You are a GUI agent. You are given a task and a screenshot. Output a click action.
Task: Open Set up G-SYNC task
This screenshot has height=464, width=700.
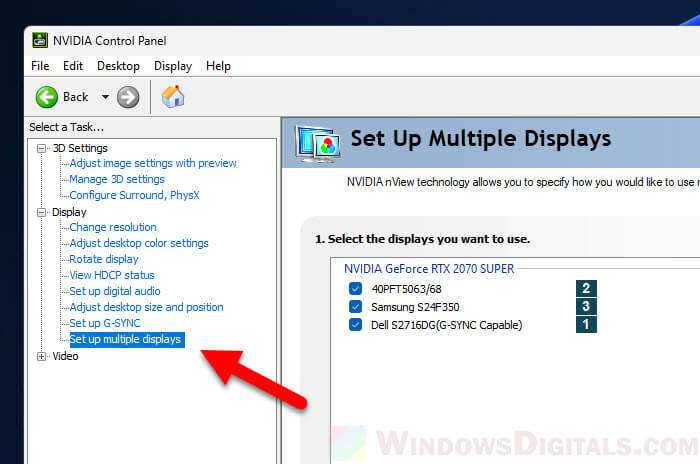pos(105,323)
